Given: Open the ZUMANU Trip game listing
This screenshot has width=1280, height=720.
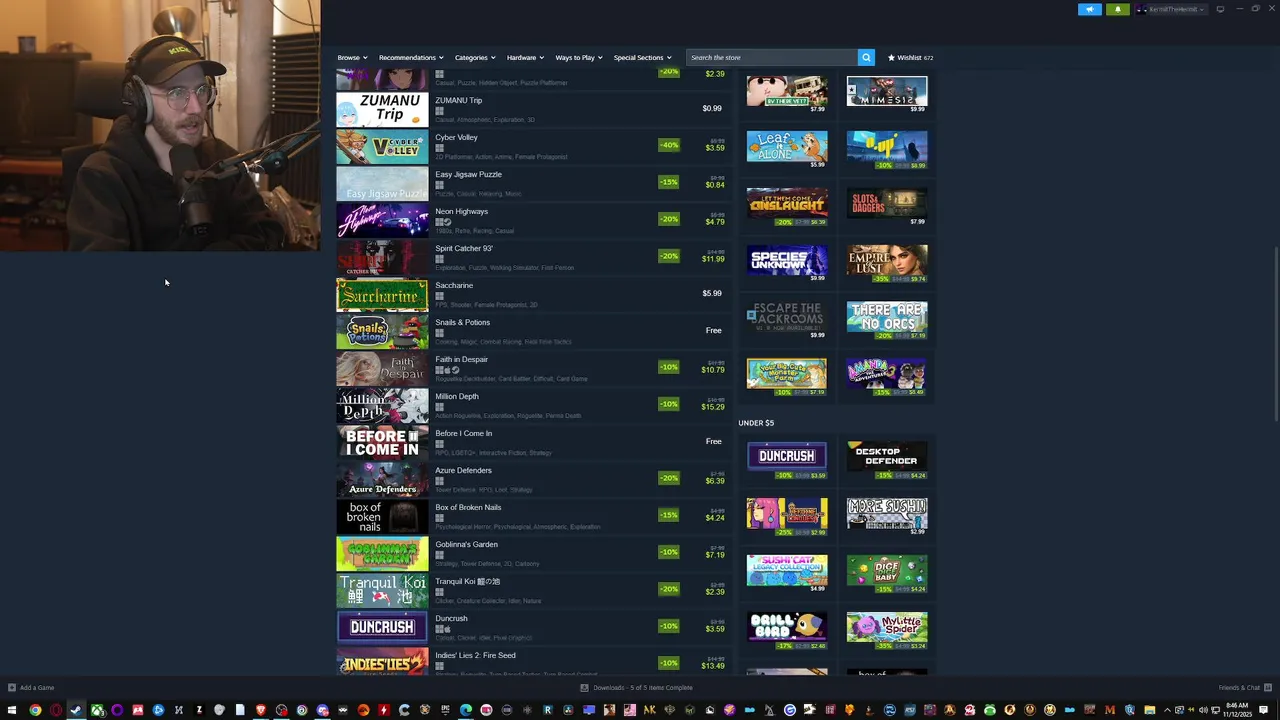Looking at the screenshot, I should pos(532,108).
